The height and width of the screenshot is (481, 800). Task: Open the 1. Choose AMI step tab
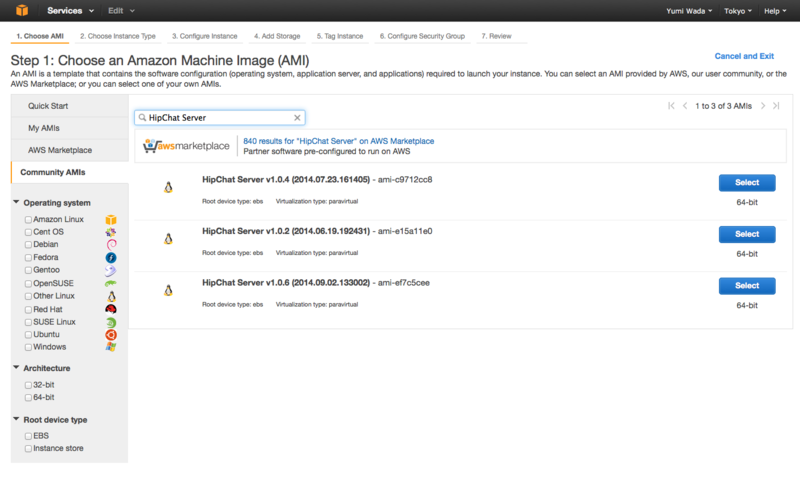[x=40, y=36]
